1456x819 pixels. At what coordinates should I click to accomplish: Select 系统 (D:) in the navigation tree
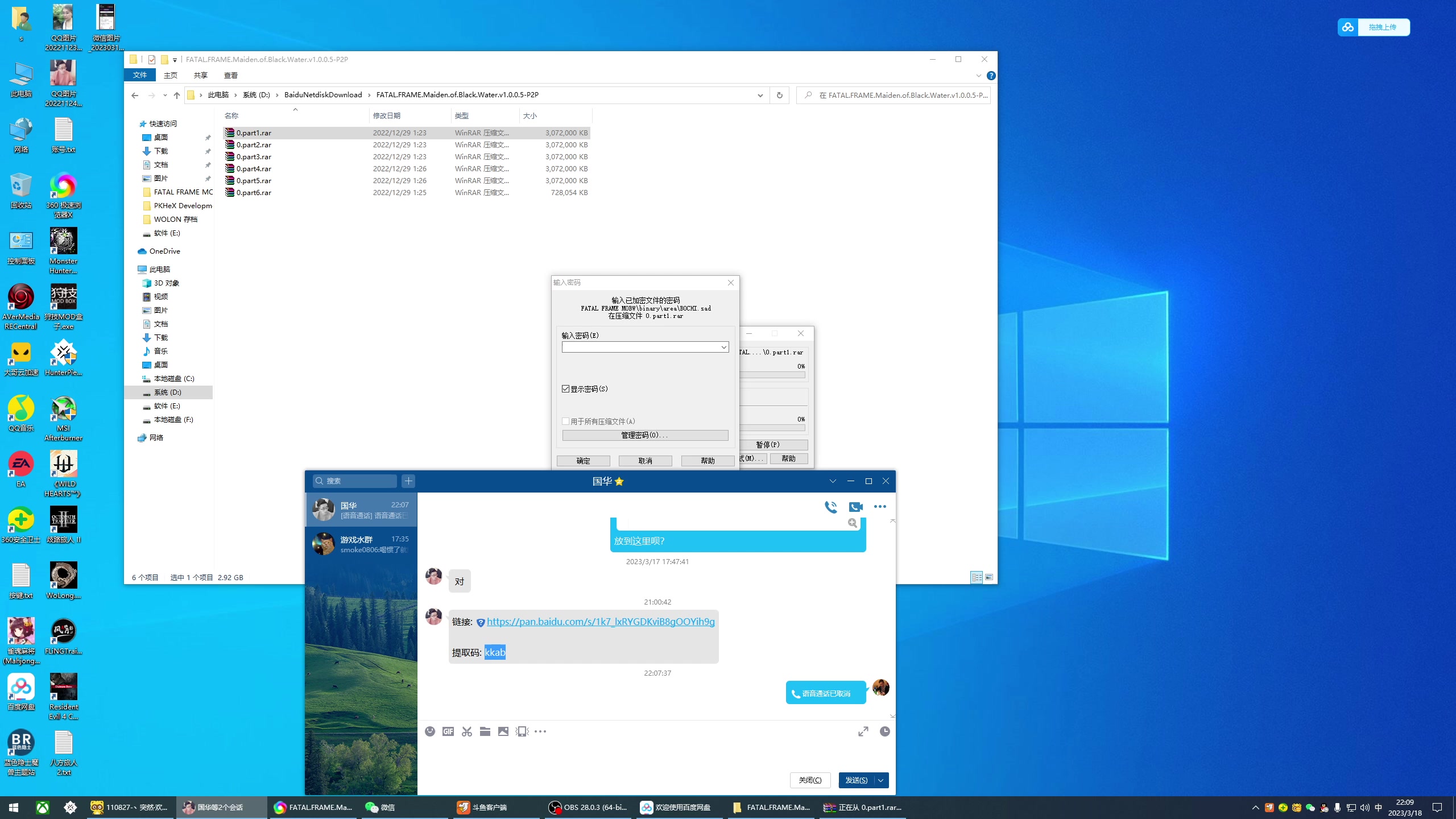point(167,392)
